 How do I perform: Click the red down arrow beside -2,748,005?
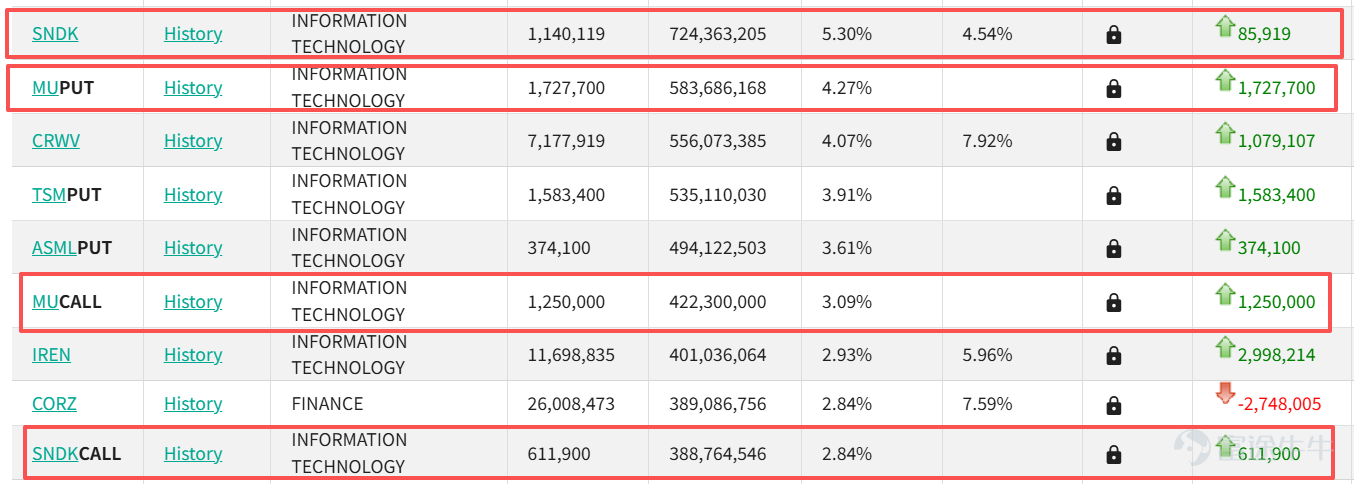[x=1225, y=393]
